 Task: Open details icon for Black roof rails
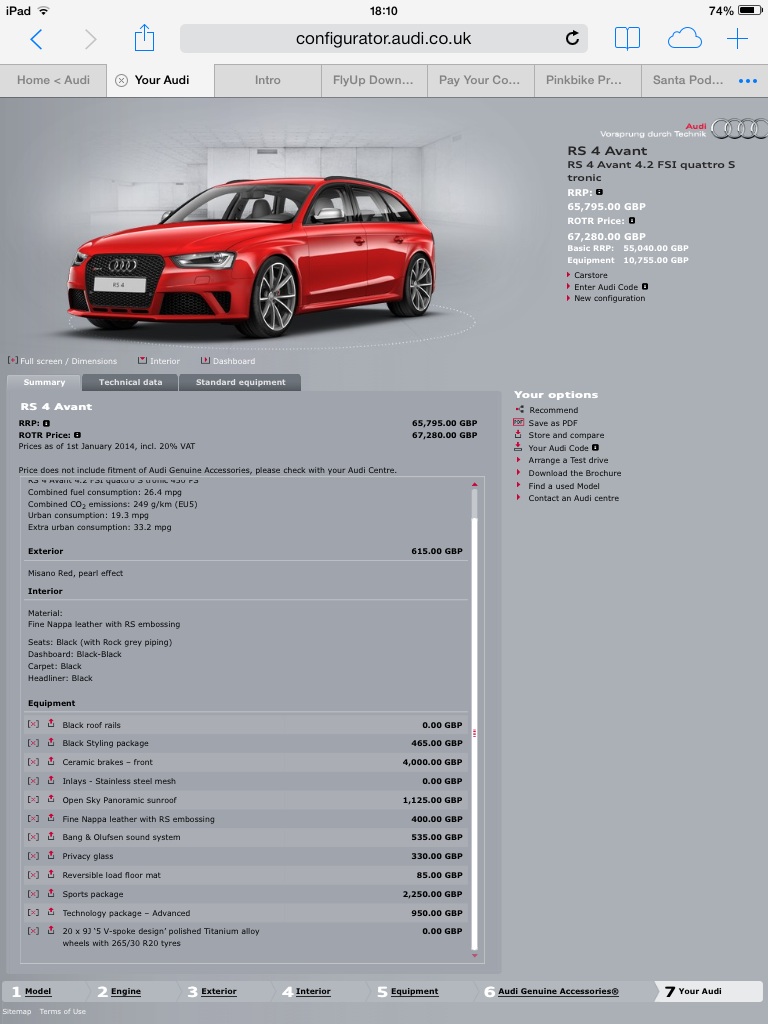tap(51, 724)
